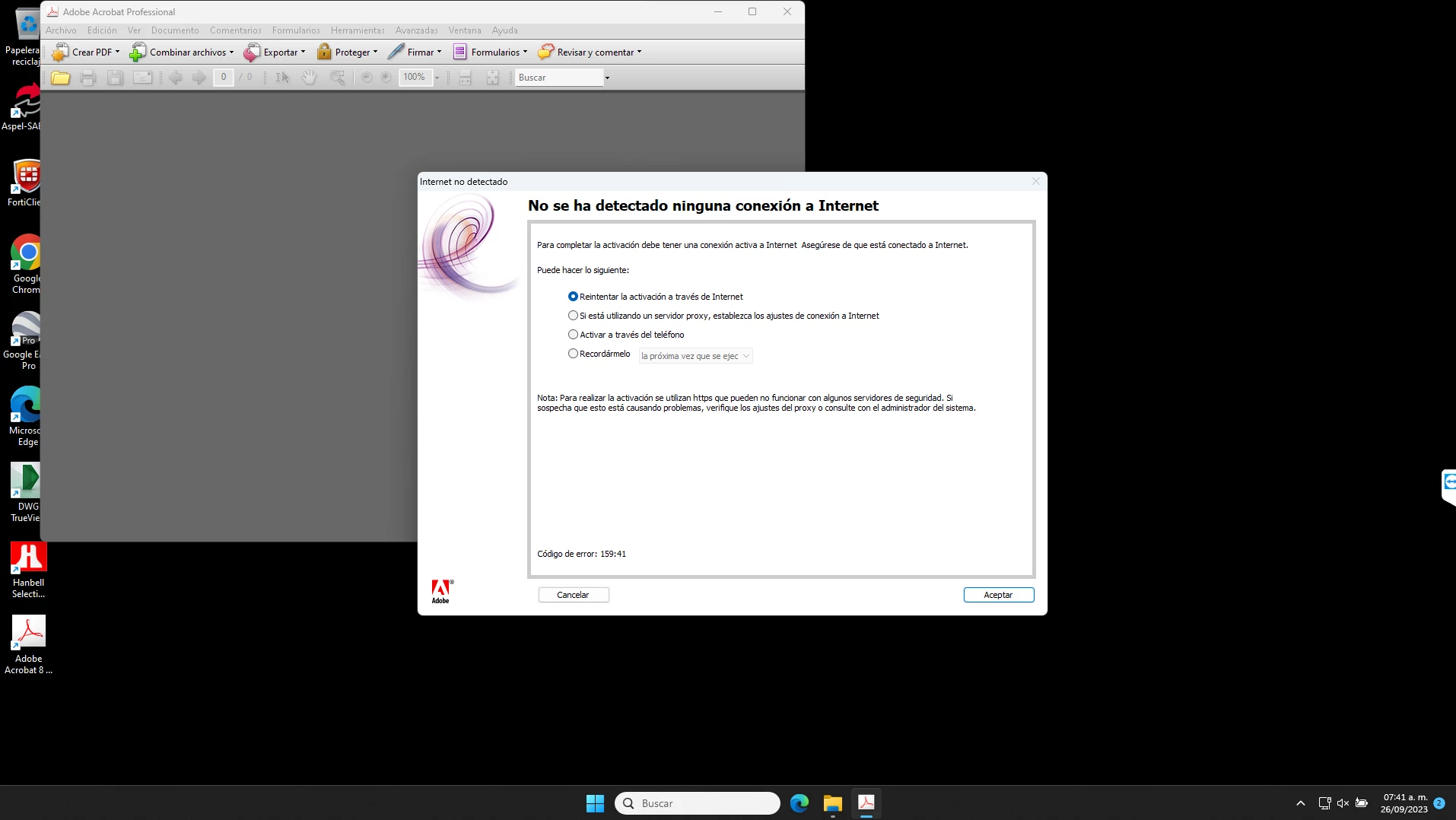1456x820 pixels.
Task: Open the Crear PDF dropdown
Action: [85, 52]
